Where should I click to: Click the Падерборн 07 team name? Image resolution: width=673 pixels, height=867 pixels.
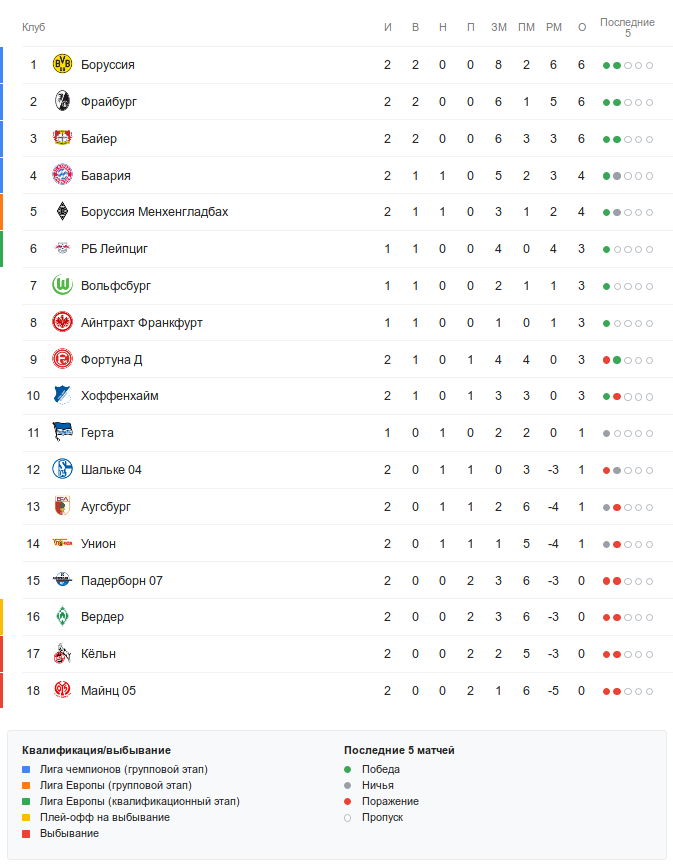121,581
